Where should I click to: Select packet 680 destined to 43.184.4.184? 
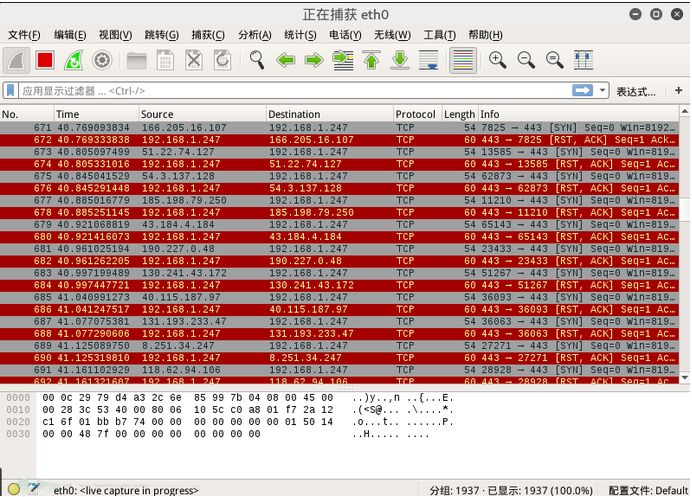(339, 237)
